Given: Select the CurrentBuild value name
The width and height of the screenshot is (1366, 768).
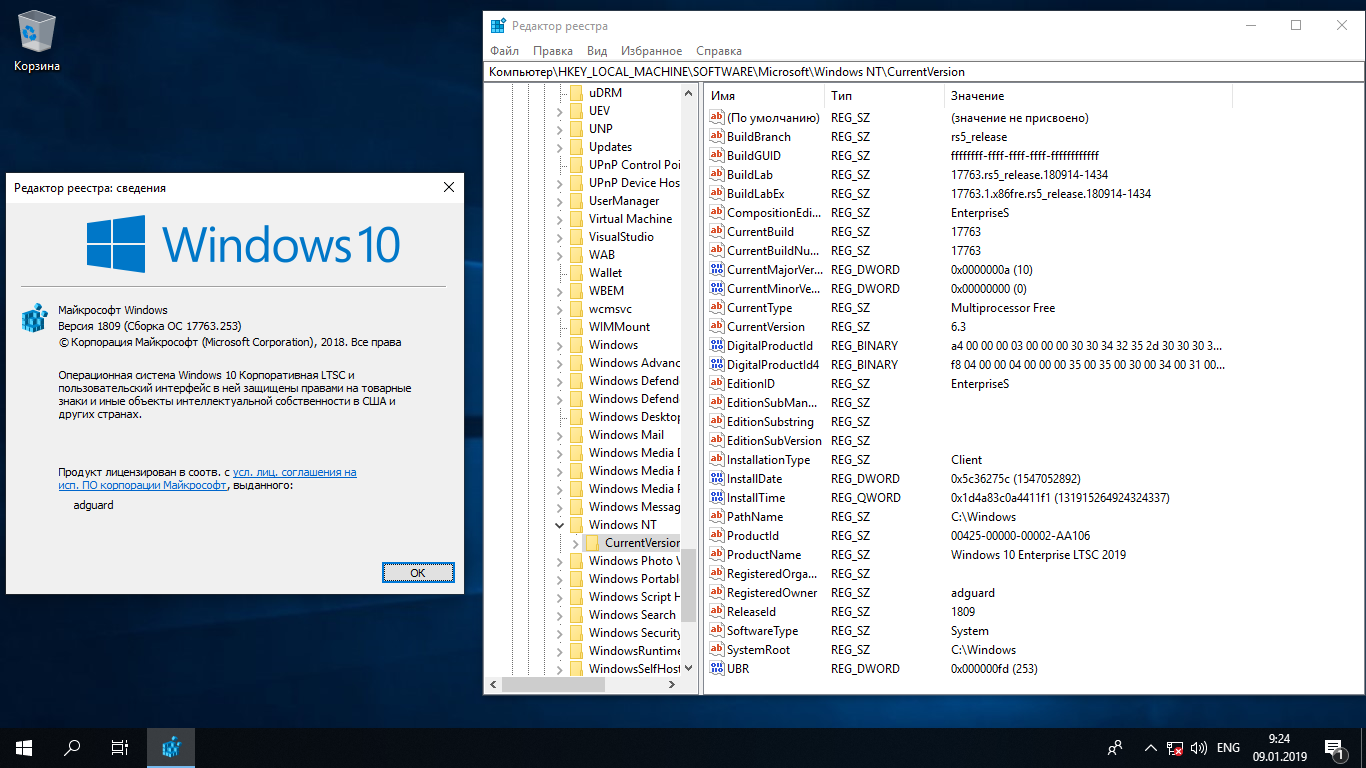Looking at the screenshot, I should tap(760, 232).
